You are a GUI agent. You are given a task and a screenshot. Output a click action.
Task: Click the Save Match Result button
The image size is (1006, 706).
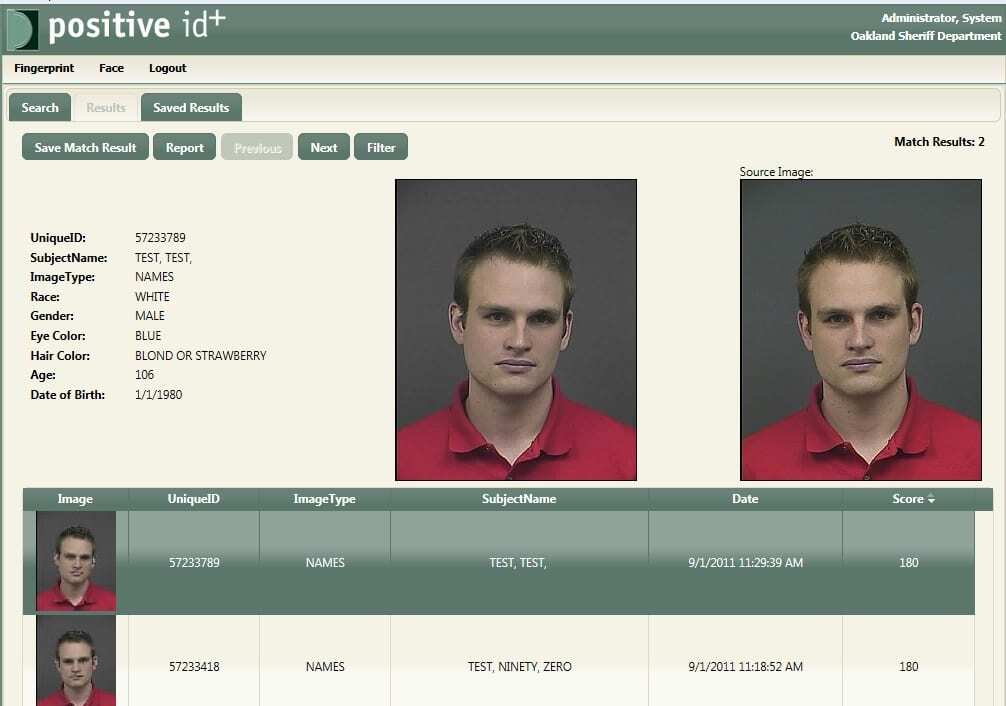click(85, 147)
